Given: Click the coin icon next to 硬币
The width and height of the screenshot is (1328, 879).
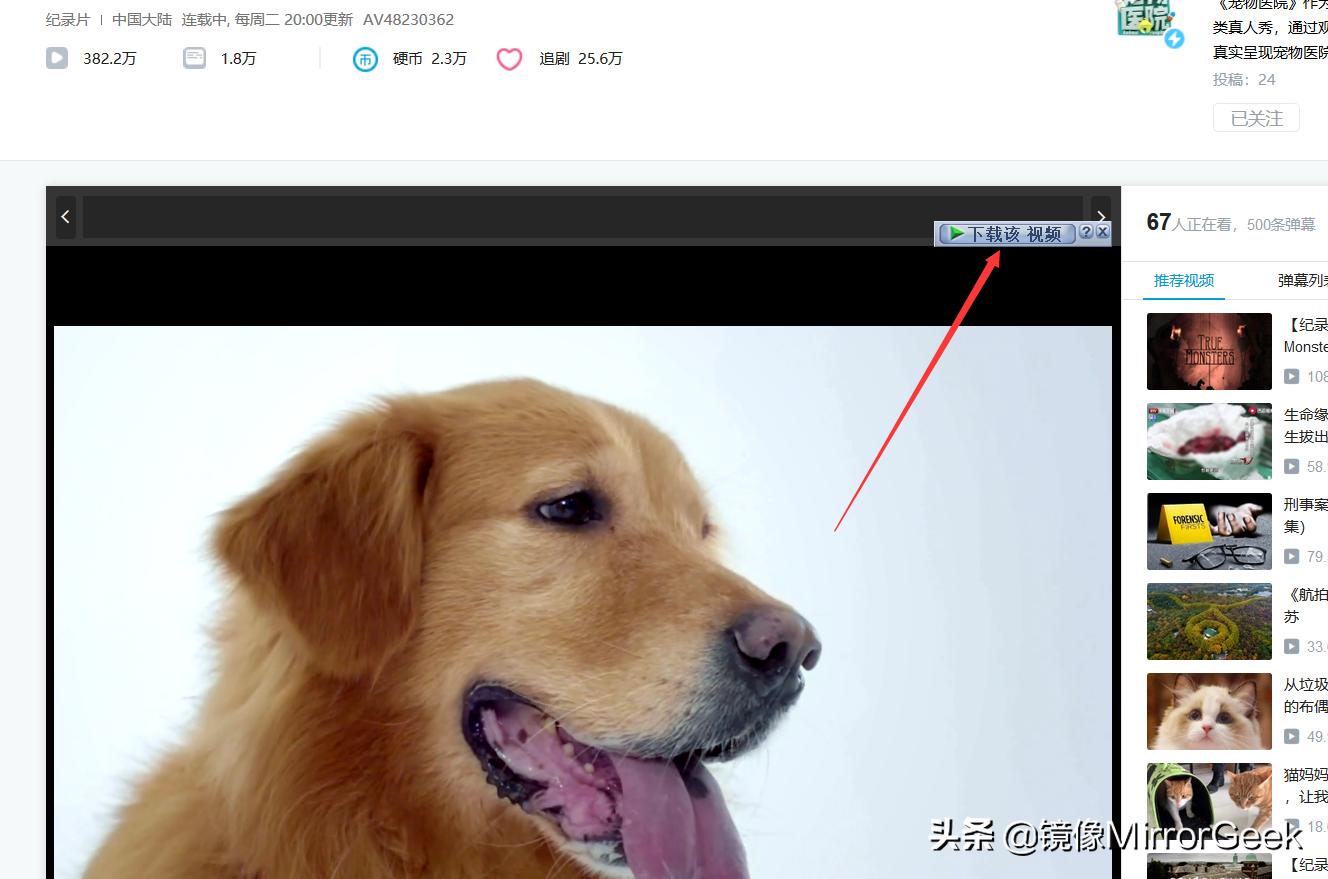Looking at the screenshot, I should coord(366,59).
